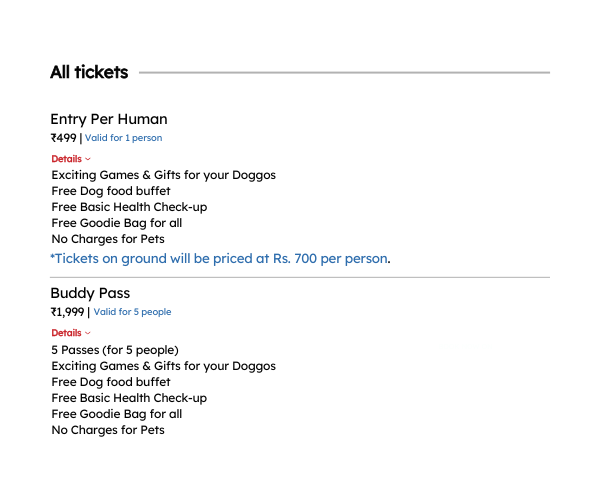Select the Entry Per Human ticket title

pos(109,119)
